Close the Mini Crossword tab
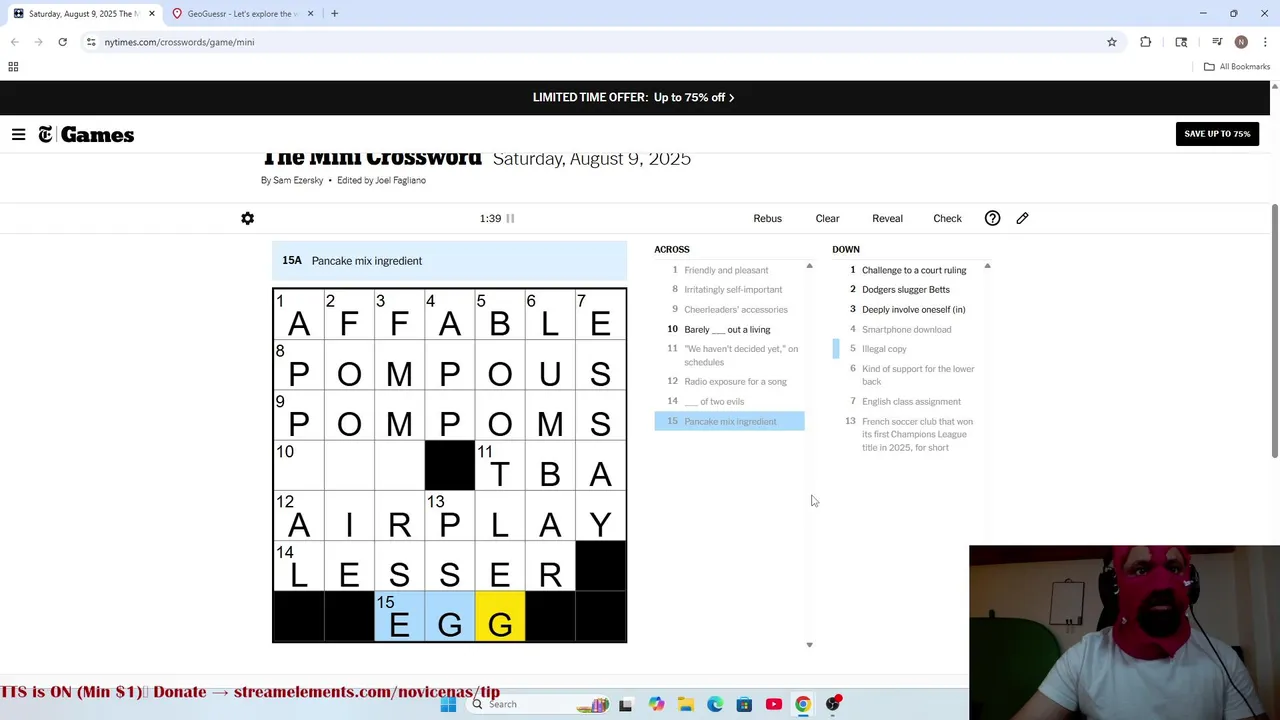Image resolution: width=1280 pixels, height=720 pixels. point(152,14)
